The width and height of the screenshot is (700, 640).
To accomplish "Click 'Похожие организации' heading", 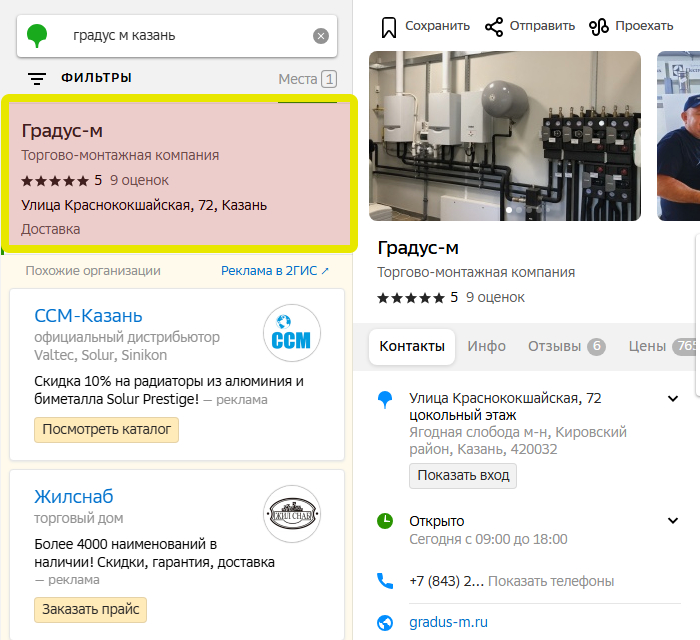I will pos(93,270).
